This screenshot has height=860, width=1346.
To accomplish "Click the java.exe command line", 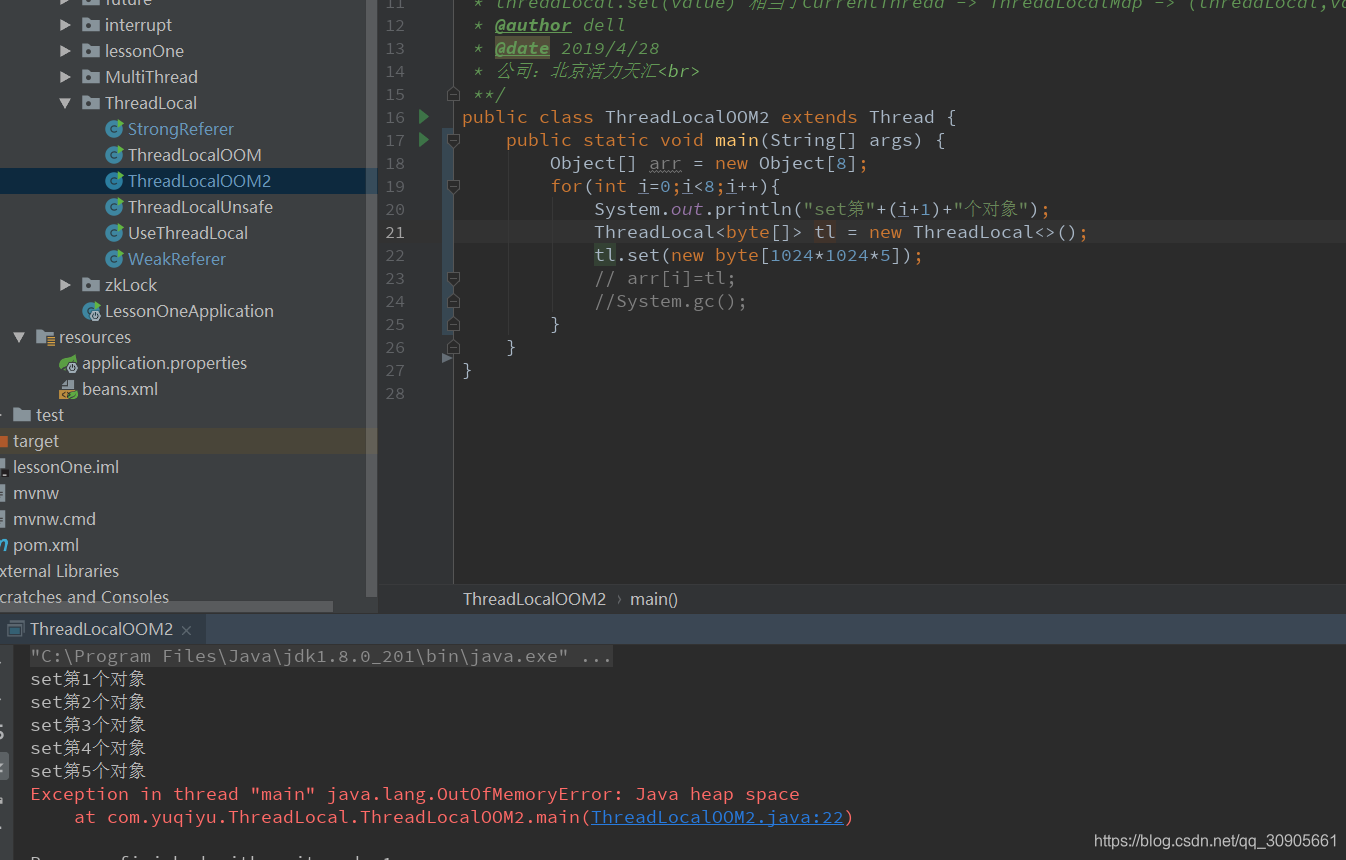I will 321,656.
